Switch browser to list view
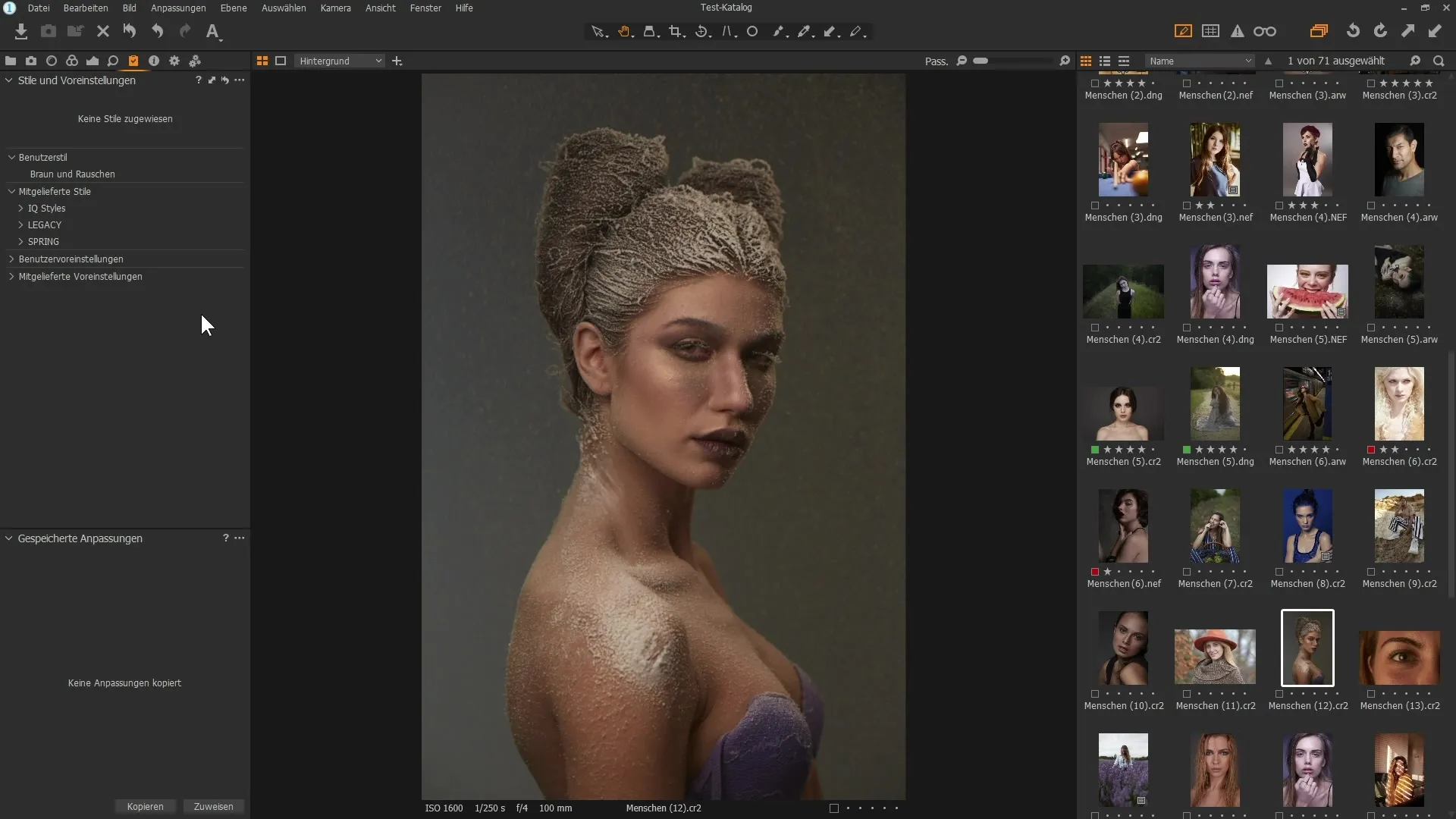1456x819 pixels. pos(1105,61)
